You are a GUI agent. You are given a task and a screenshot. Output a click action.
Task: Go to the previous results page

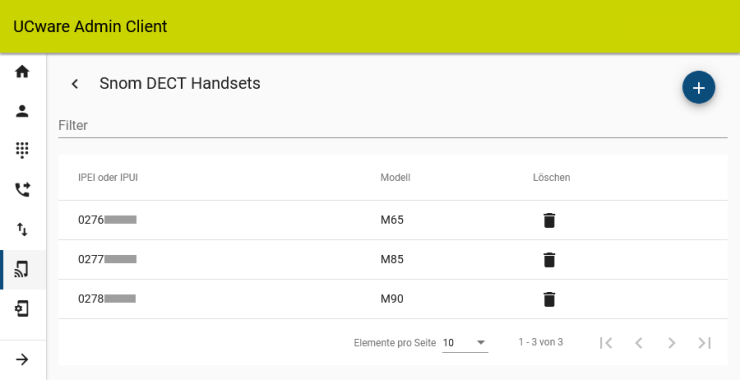point(639,343)
